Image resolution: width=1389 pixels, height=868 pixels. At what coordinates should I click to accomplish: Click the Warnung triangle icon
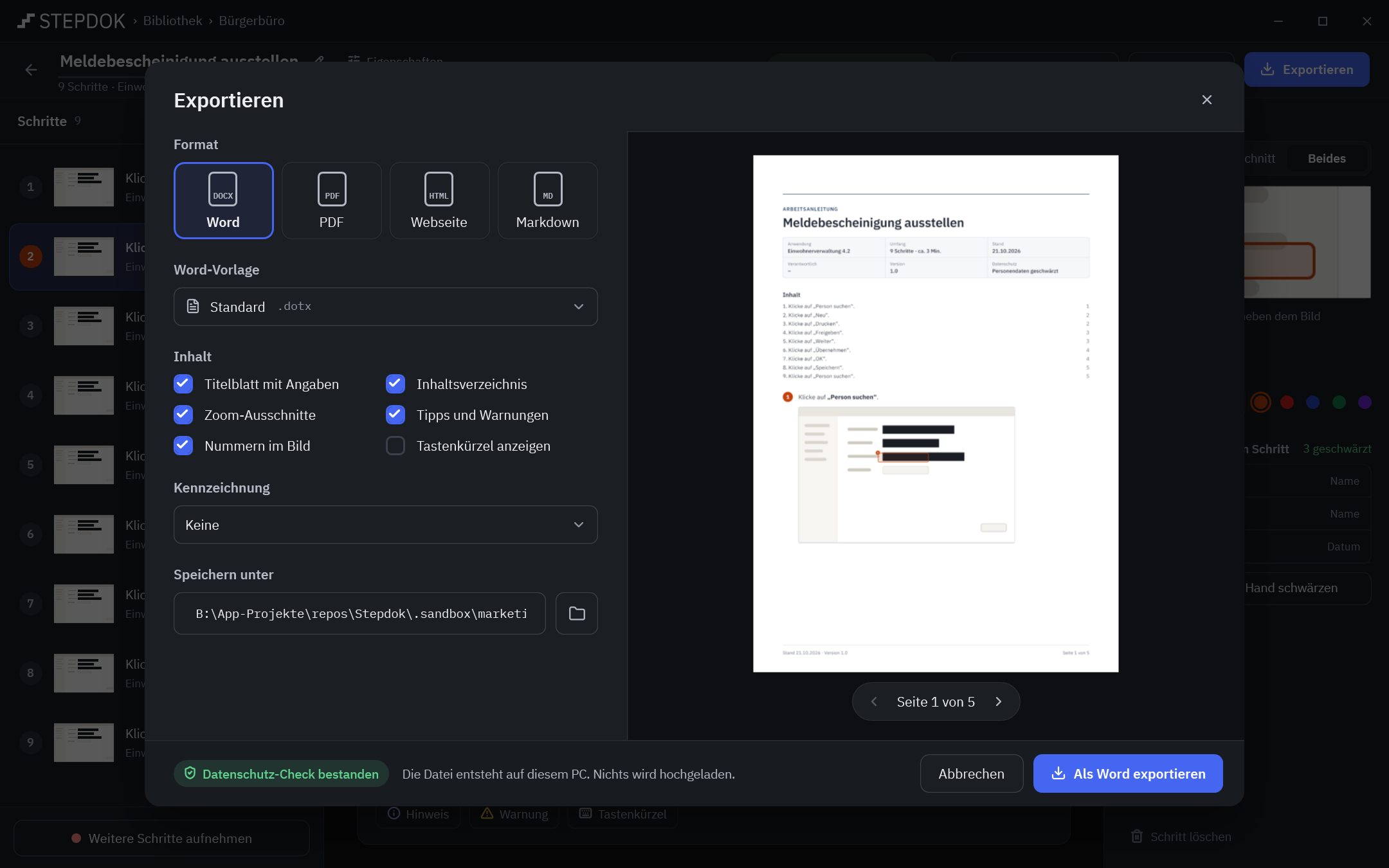[x=487, y=813]
